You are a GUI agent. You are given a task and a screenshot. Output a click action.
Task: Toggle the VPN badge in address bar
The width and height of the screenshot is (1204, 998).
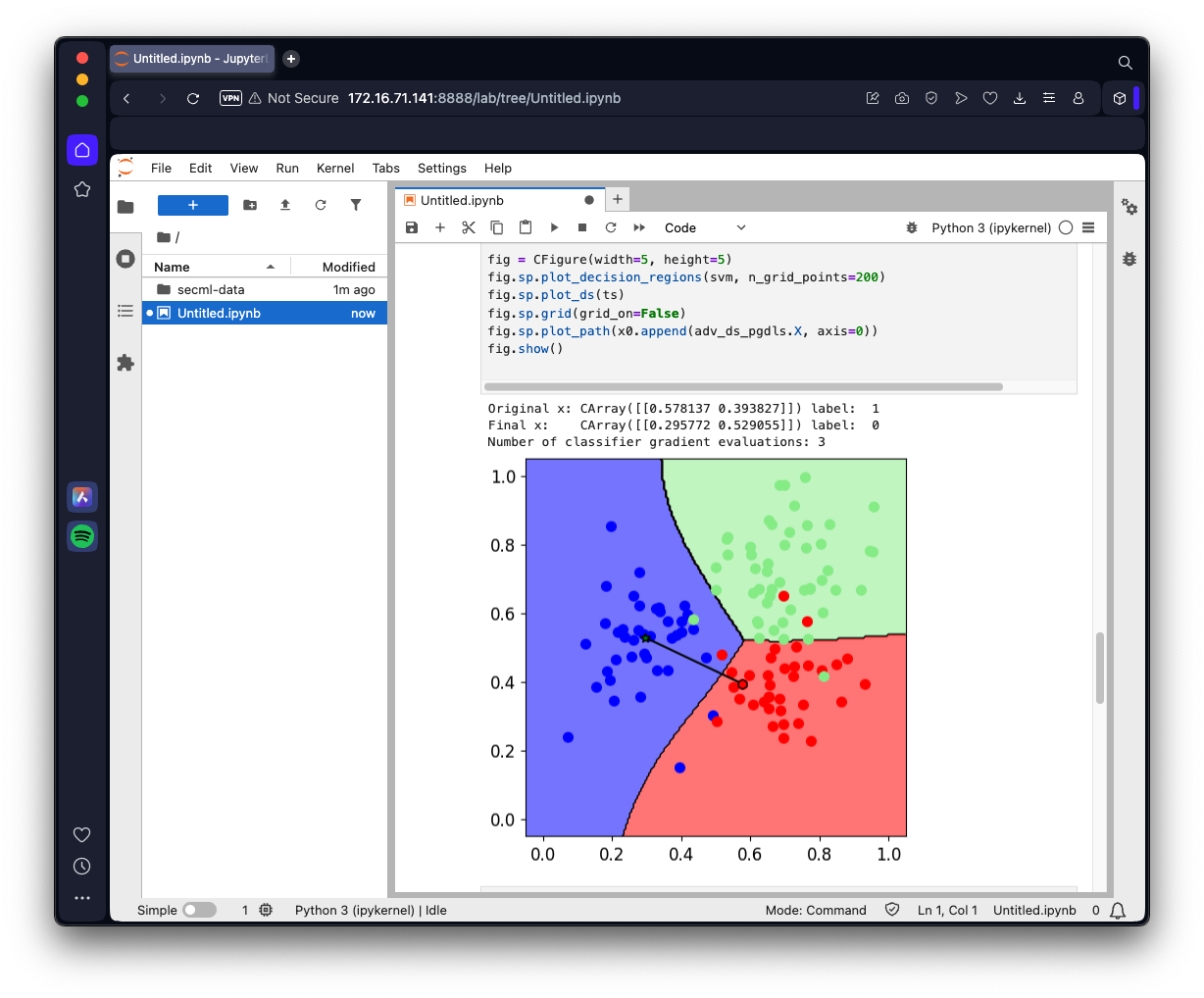point(230,98)
